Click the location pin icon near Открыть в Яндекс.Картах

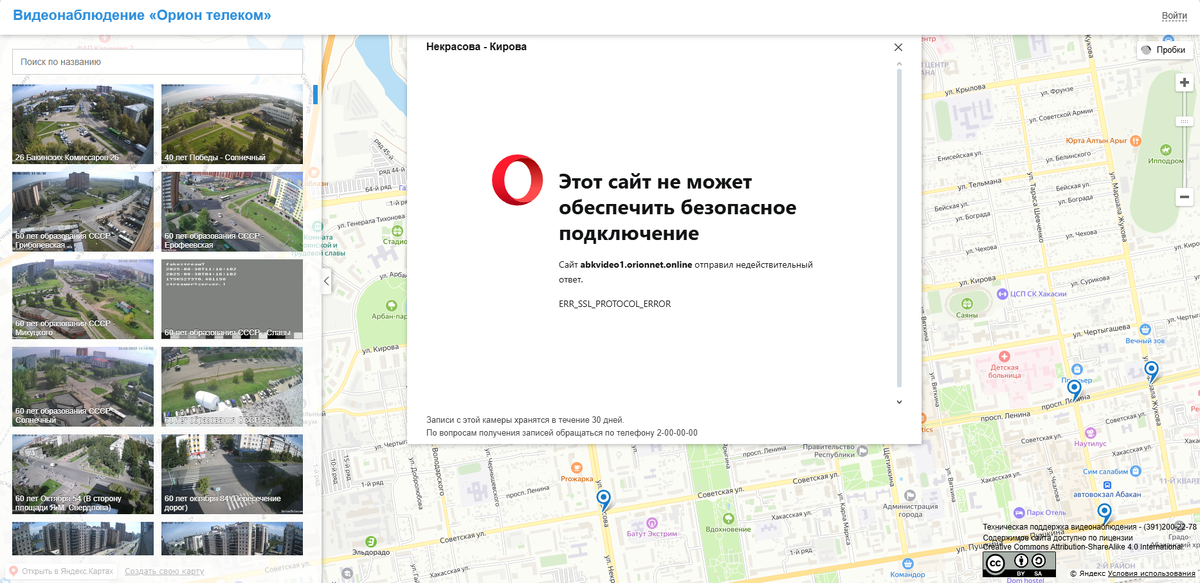coord(14,568)
